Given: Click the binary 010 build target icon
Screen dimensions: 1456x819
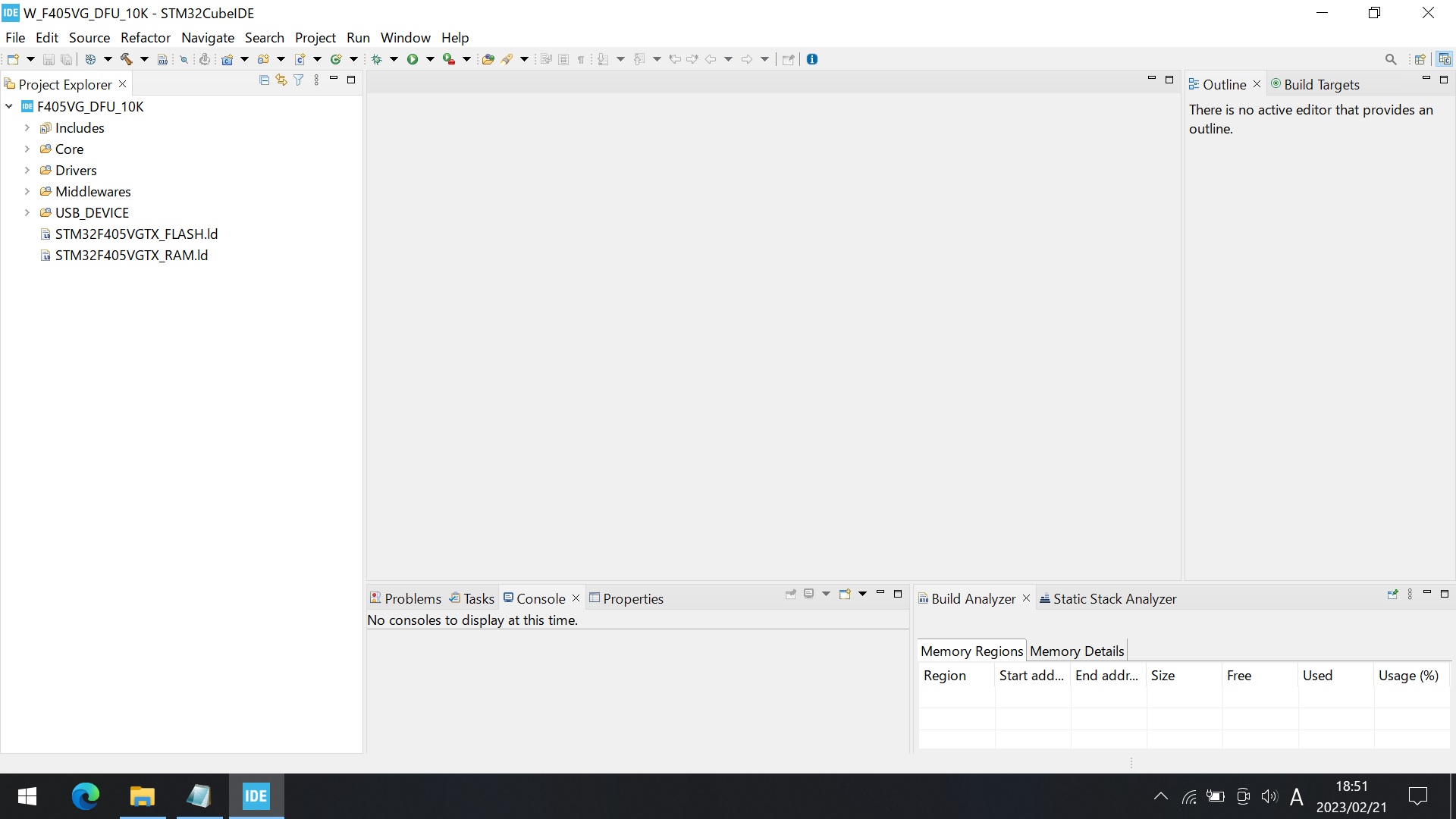Looking at the screenshot, I should [162, 59].
